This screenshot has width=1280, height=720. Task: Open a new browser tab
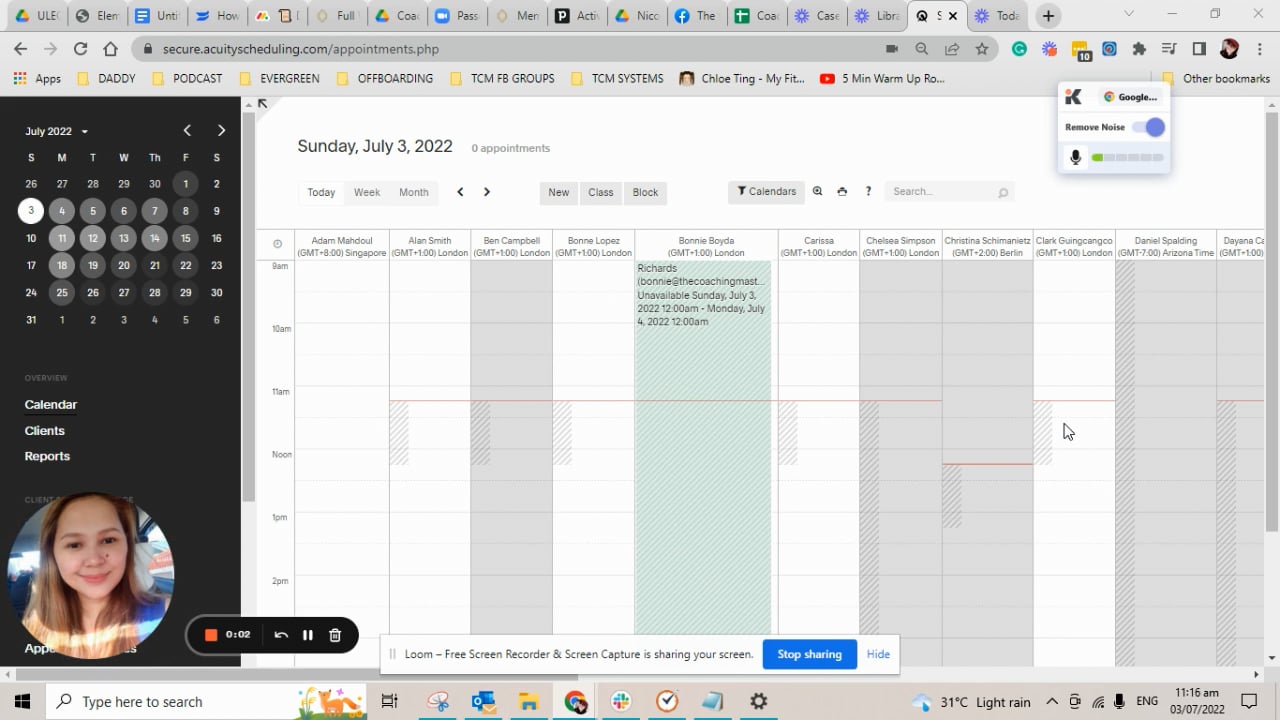tap(1047, 15)
